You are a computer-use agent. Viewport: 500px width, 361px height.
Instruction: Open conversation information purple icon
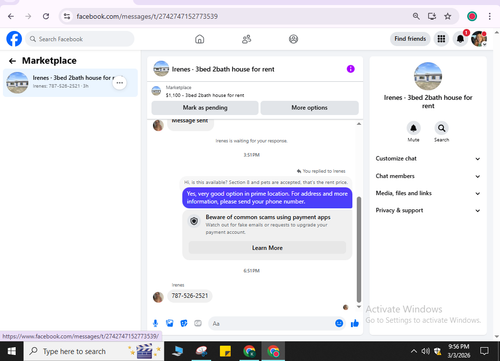[351, 69]
